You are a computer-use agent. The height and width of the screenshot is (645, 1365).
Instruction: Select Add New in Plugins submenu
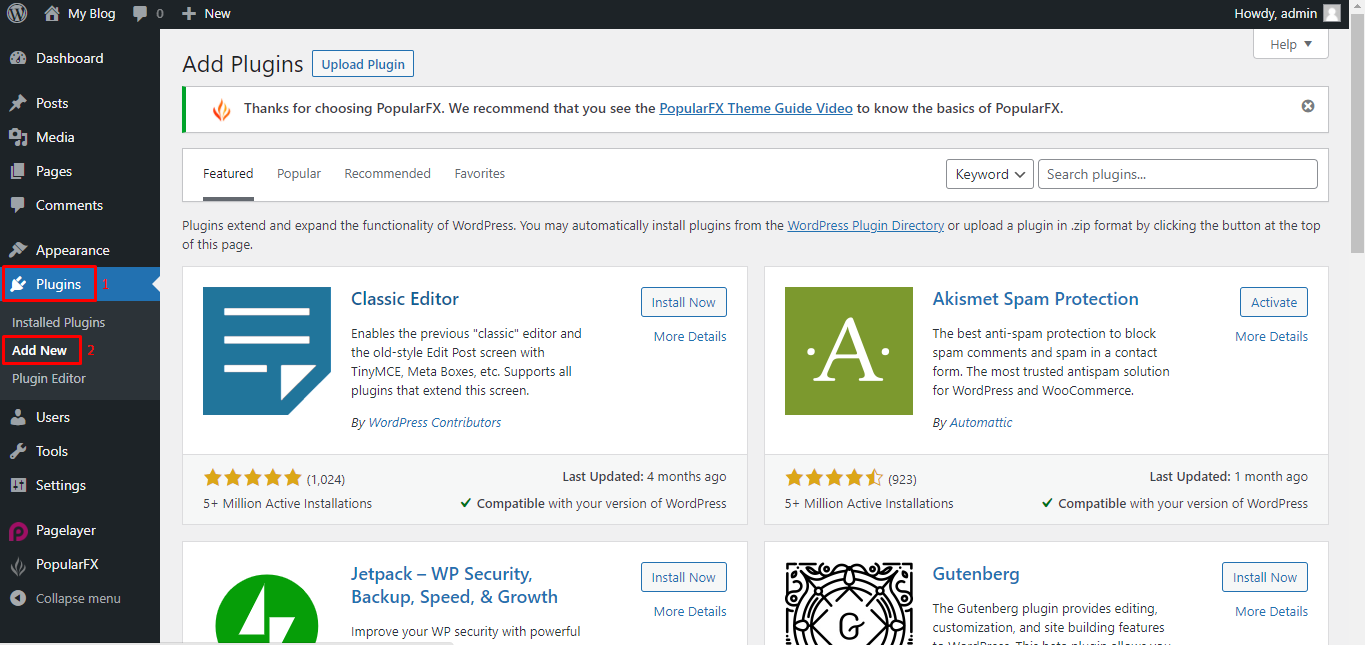click(40, 350)
